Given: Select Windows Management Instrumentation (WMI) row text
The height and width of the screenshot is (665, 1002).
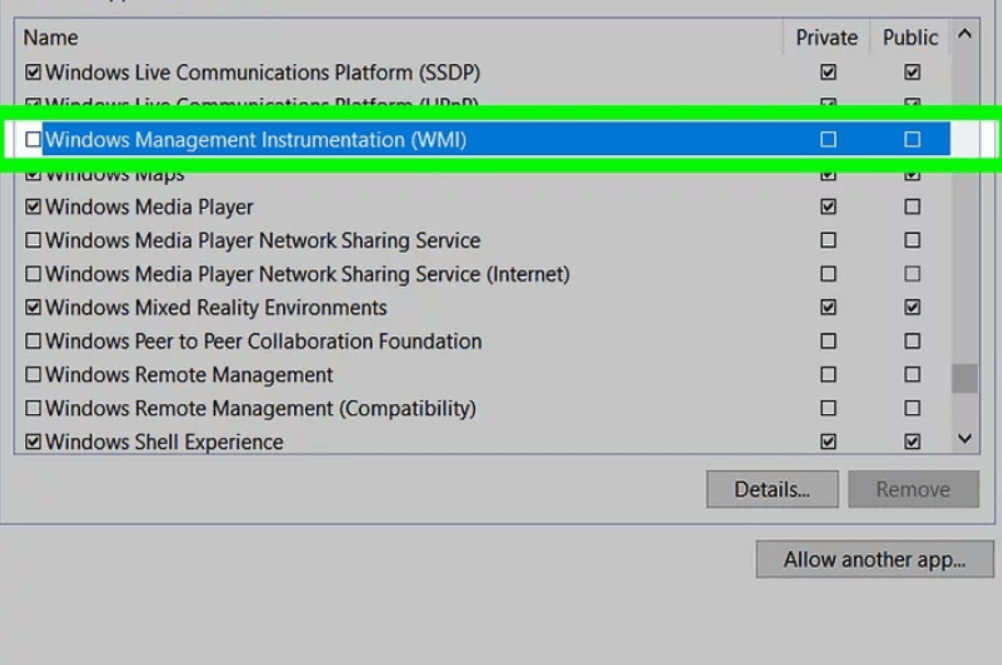Looking at the screenshot, I should click(256, 140).
